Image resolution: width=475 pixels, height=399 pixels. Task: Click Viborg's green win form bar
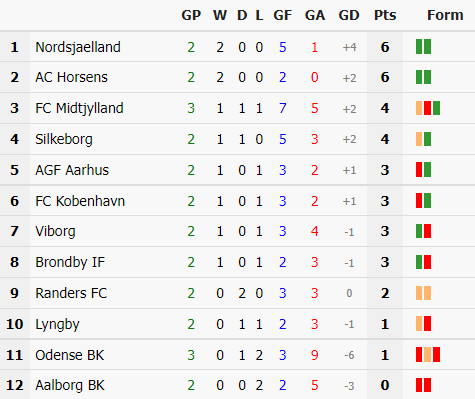click(x=419, y=231)
